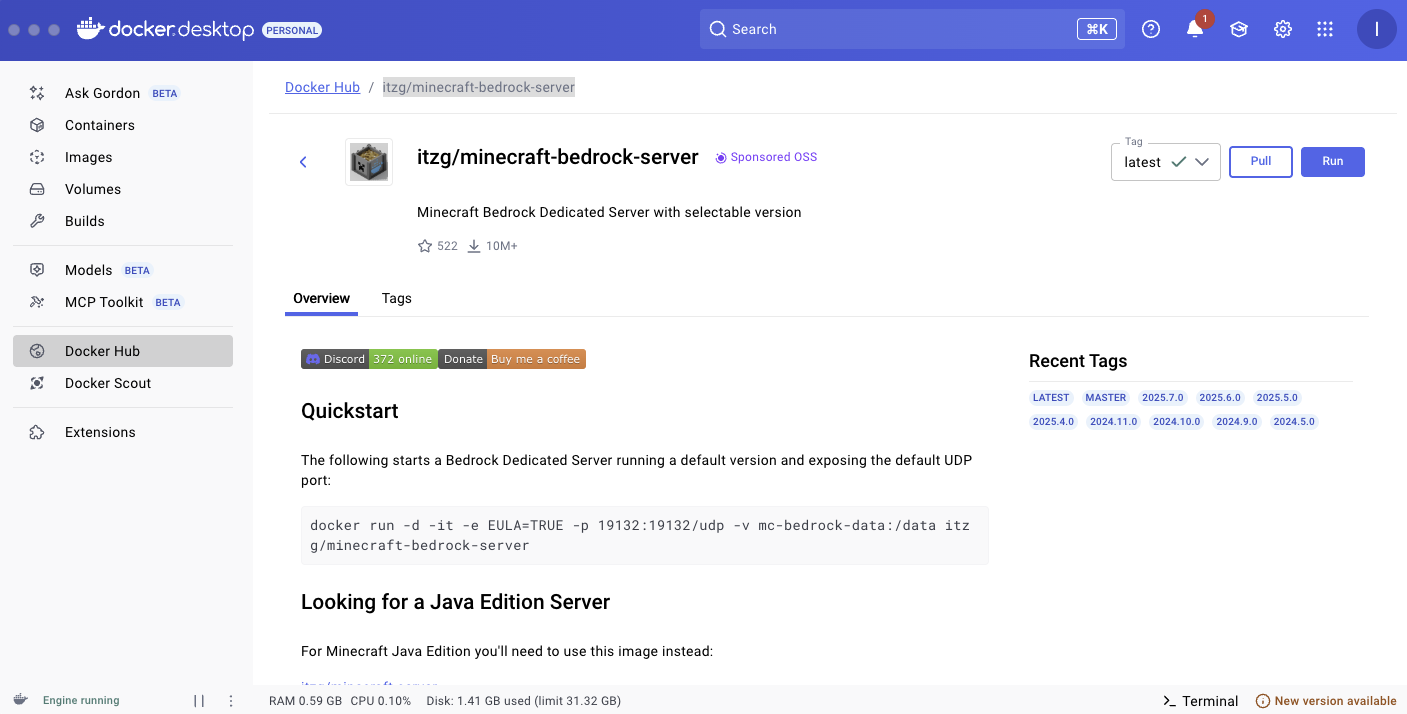Switch to the Tags tab
The width and height of the screenshot is (1407, 714).
point(397,298)
